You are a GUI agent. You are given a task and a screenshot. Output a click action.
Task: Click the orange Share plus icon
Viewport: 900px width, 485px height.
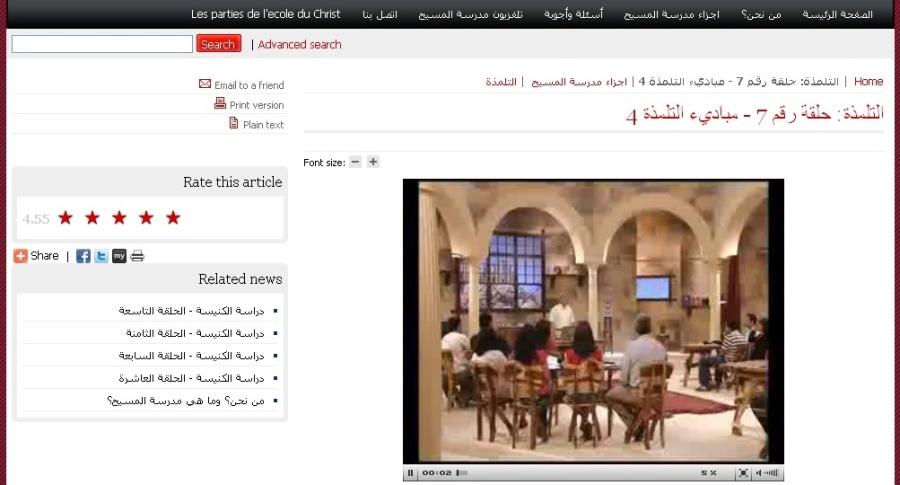(x=21, y=256)
